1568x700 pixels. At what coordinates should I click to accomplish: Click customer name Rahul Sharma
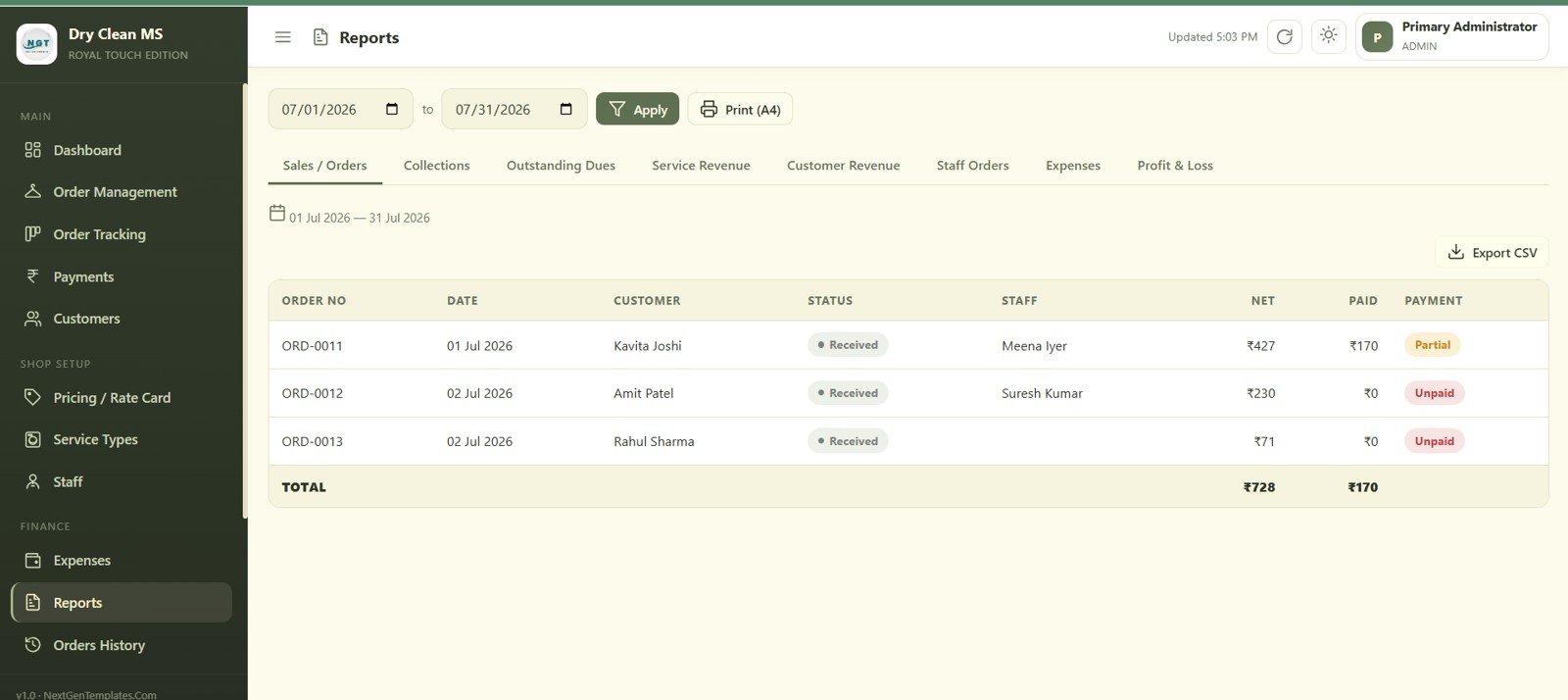[x=654, y=441]
